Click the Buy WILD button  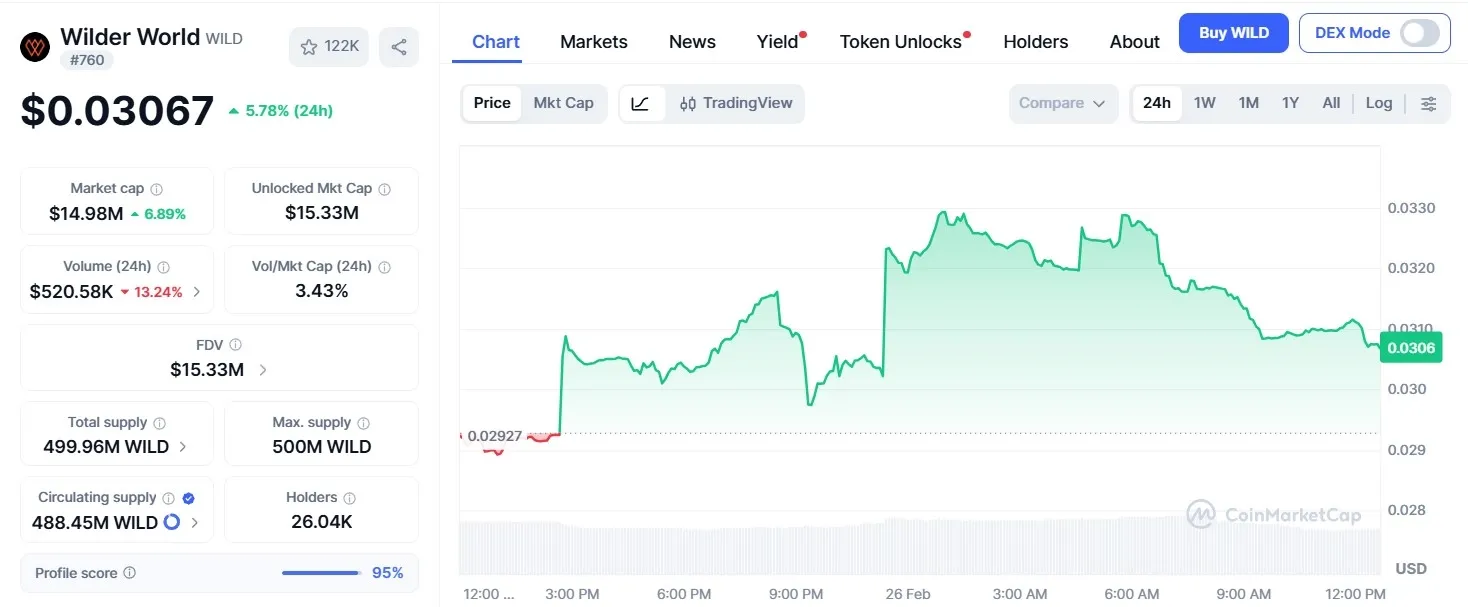click(1233, 32)
